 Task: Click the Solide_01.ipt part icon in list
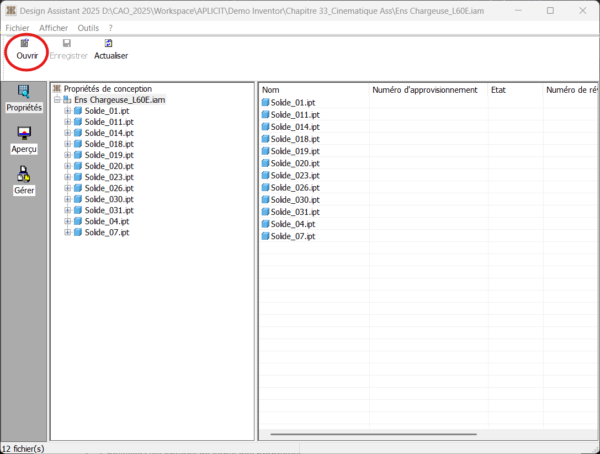click(x=266, y=103)
